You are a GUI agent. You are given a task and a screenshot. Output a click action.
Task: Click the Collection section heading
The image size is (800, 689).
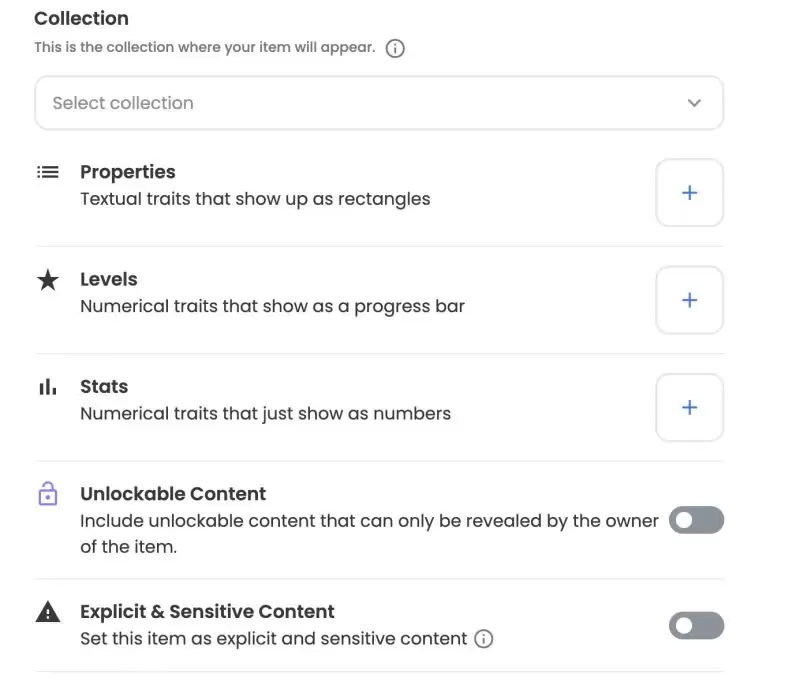click(81, 18)
